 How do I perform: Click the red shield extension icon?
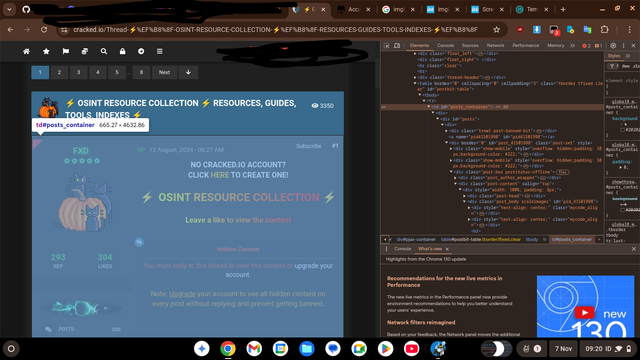point(520,29)
